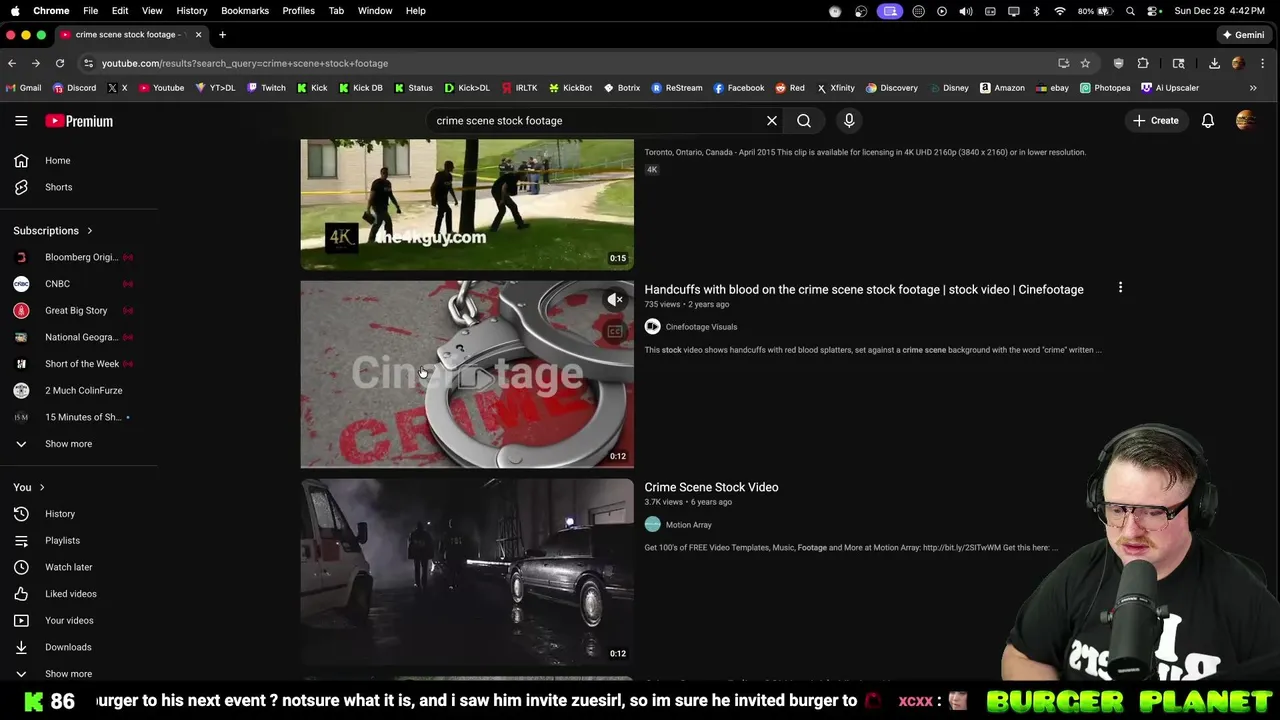
Task: Click the Chrome address bar URL
Action: click(x=245, y=63)
